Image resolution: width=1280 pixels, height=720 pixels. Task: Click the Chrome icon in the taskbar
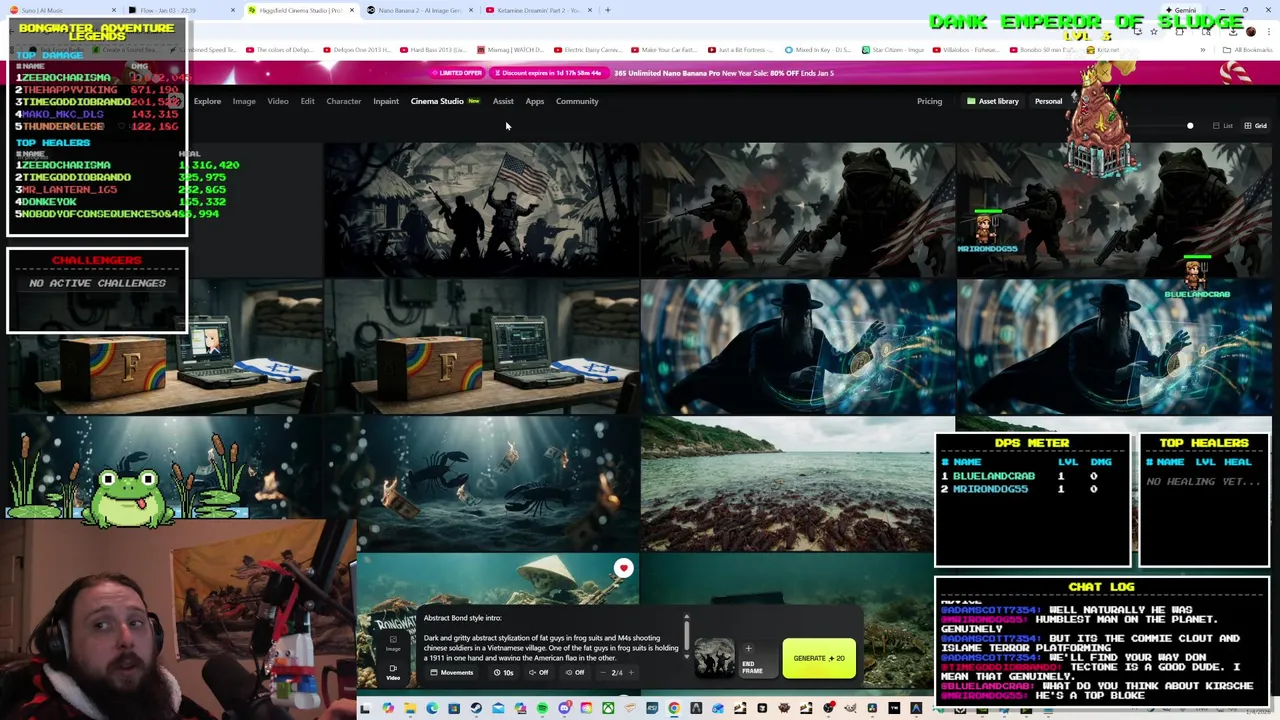tap(674, 709)
